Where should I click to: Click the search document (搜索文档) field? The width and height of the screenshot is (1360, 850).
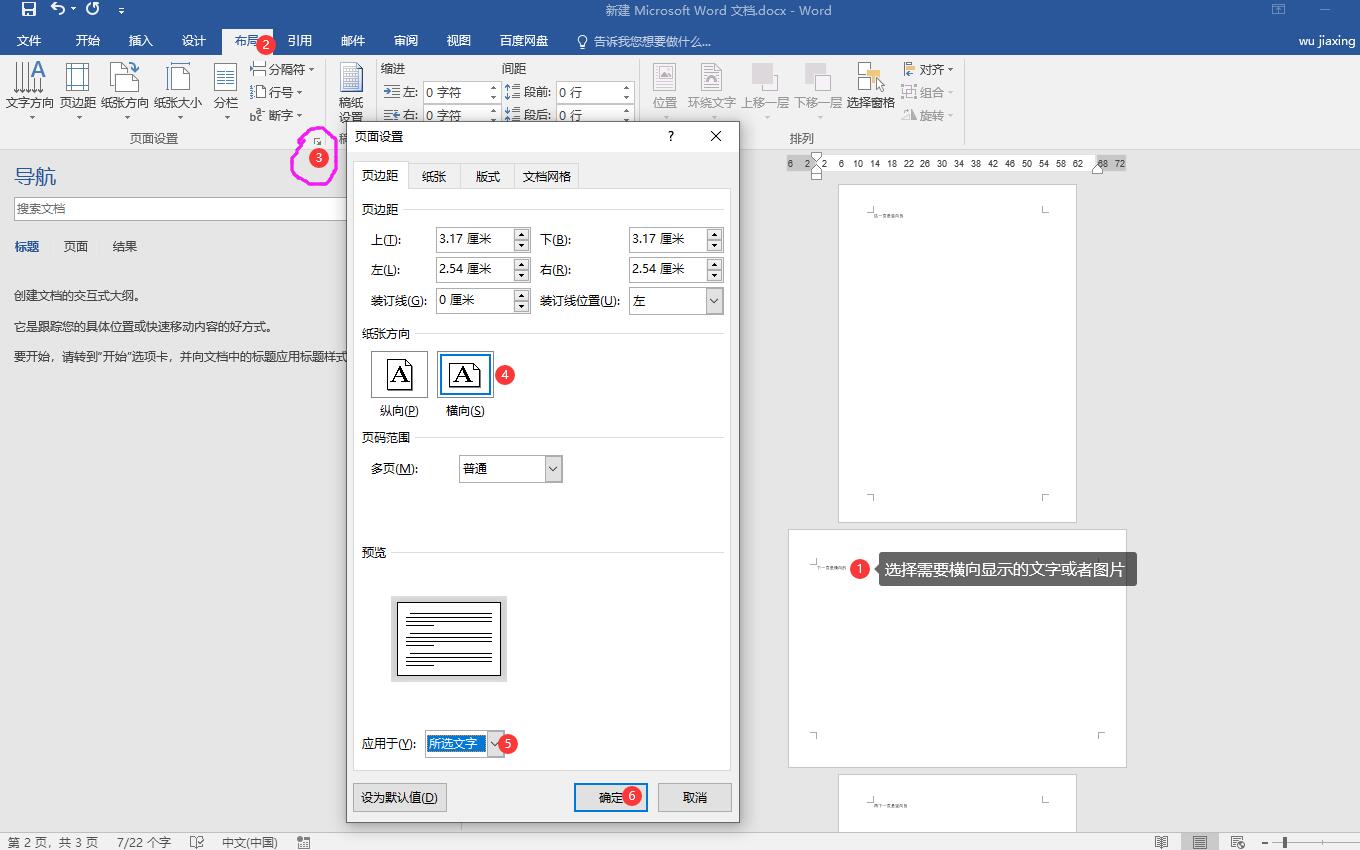180,209
